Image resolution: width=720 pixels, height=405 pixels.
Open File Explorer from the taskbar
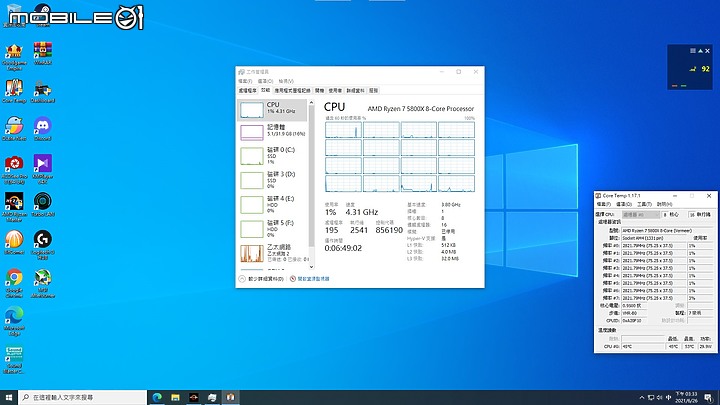click(x=175, y=397)
